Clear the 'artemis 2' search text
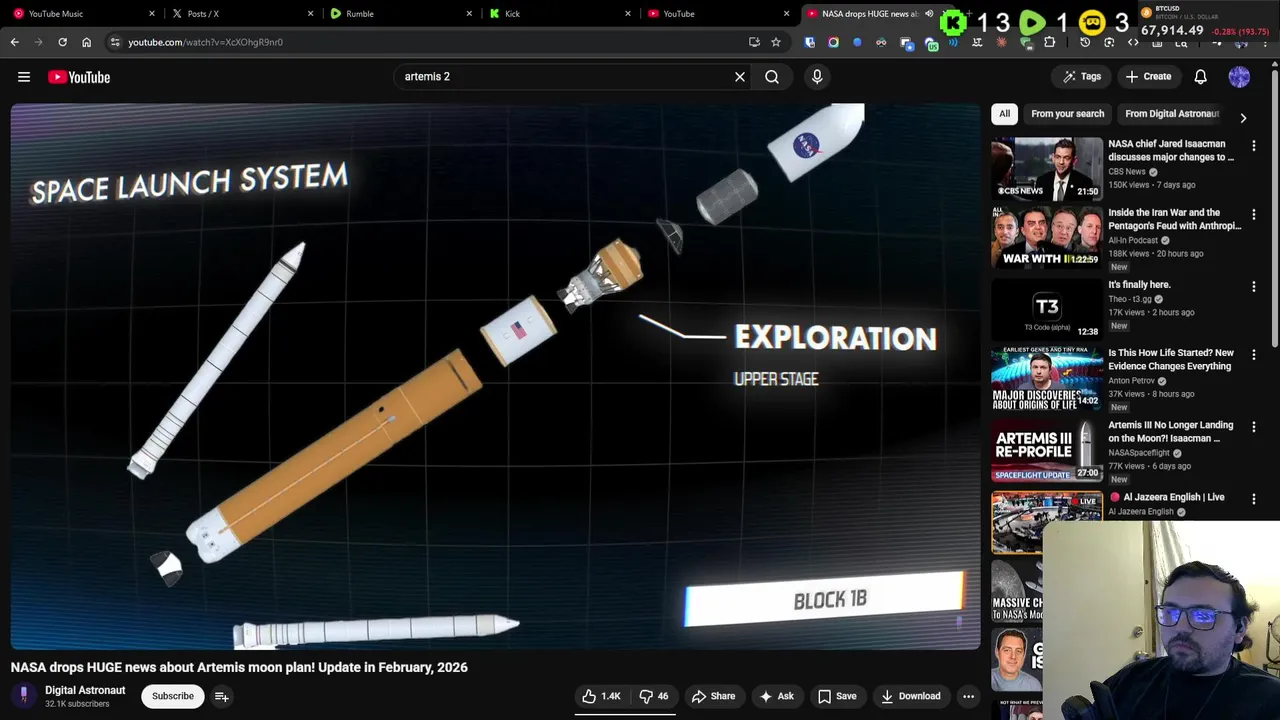This screenshot has height=720, width=1280. (x=740, y=77)
